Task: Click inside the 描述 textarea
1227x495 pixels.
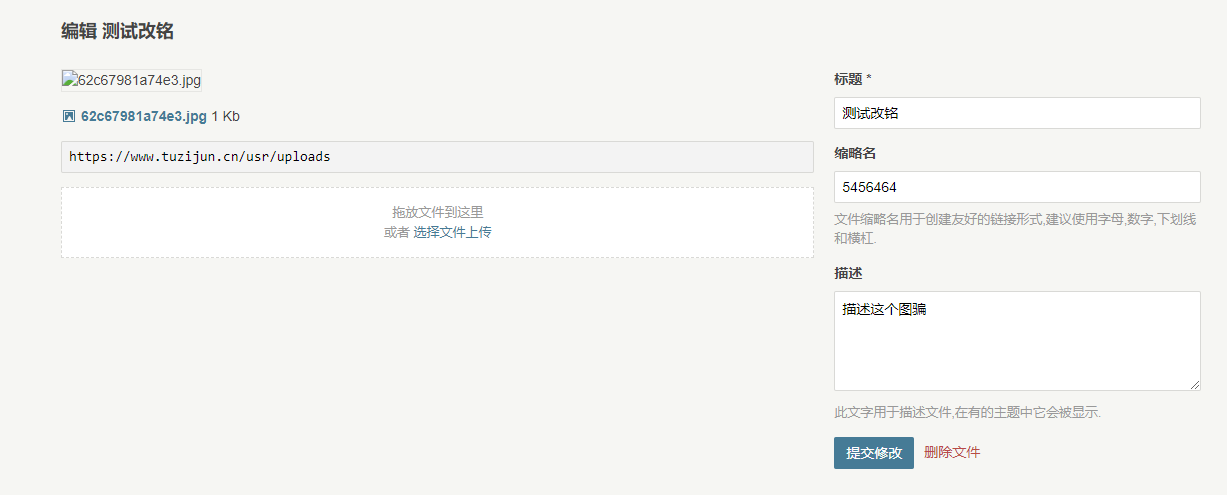Action: click(1017, 341)
